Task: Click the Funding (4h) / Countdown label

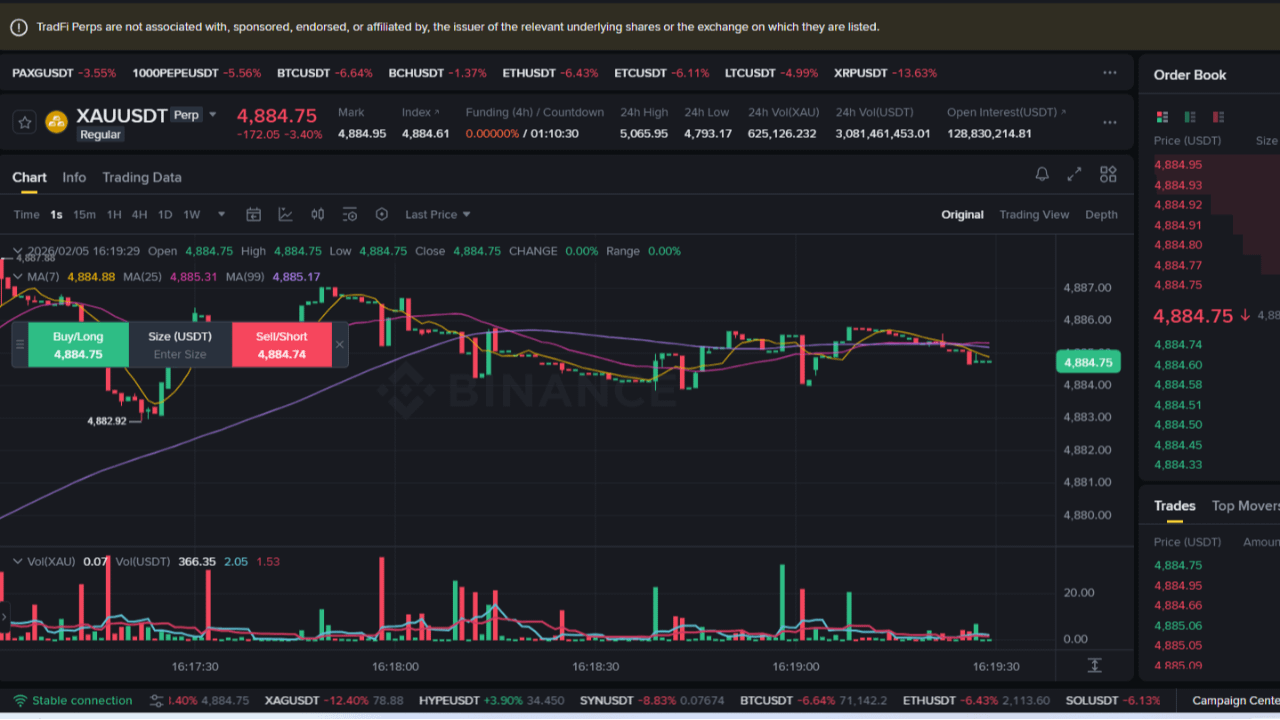Action: coord(535,112)
